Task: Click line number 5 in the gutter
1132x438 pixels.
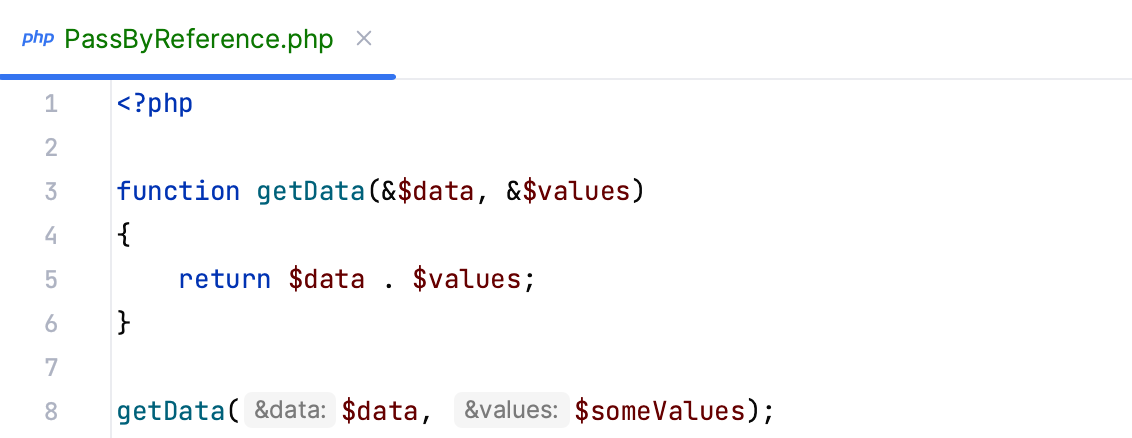Action: pyautogui.click(x=51, y=278)
